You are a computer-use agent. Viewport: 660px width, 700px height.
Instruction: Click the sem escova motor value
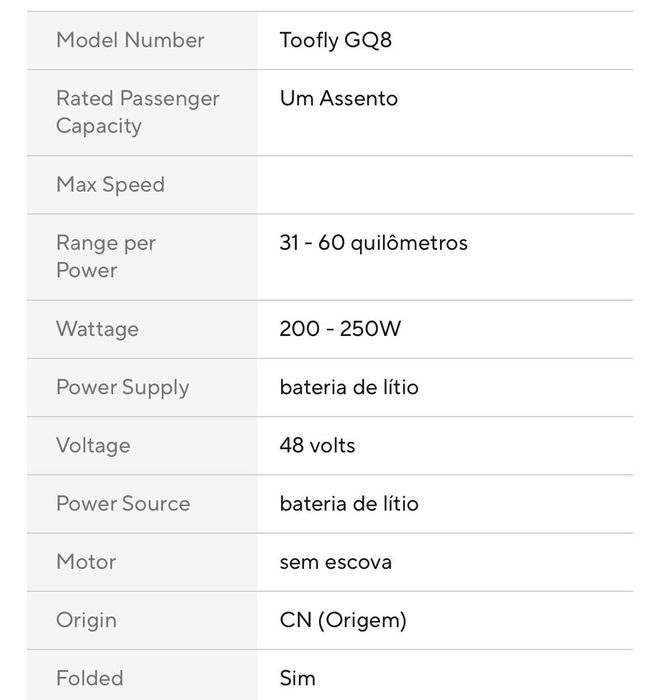tap(336, 562)
